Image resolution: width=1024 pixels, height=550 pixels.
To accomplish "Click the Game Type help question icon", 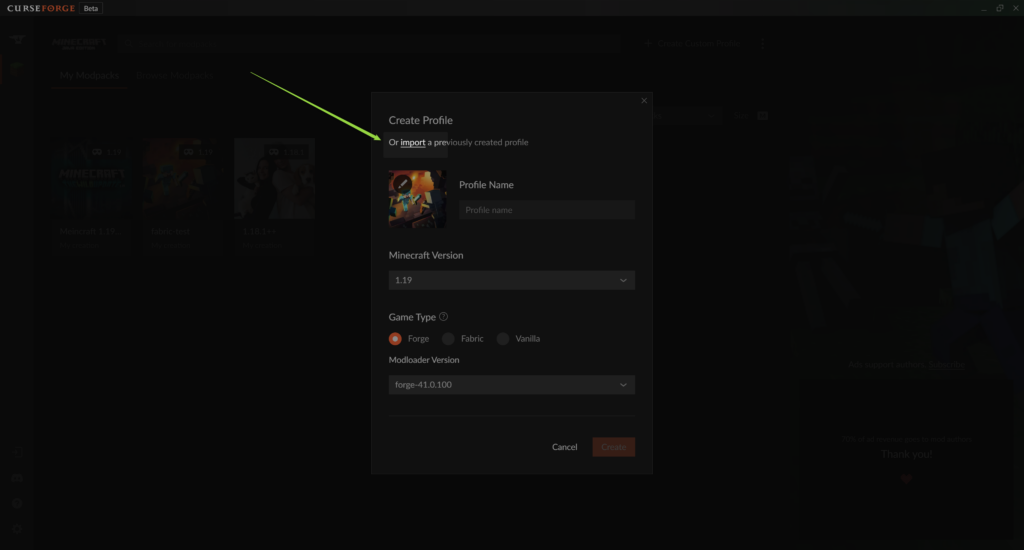I will [x=443, y=317].
